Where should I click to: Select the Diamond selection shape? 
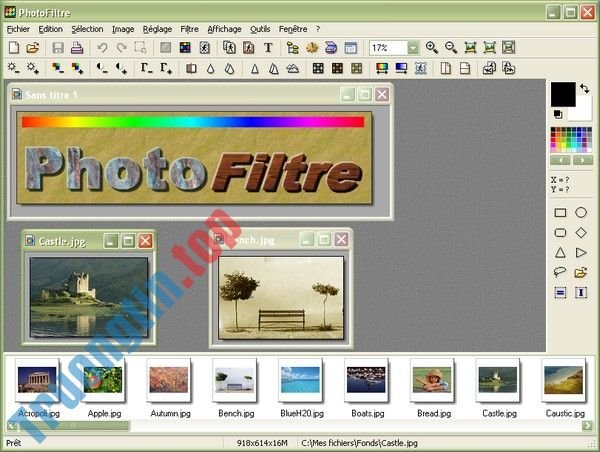click(x=581, y=233)
